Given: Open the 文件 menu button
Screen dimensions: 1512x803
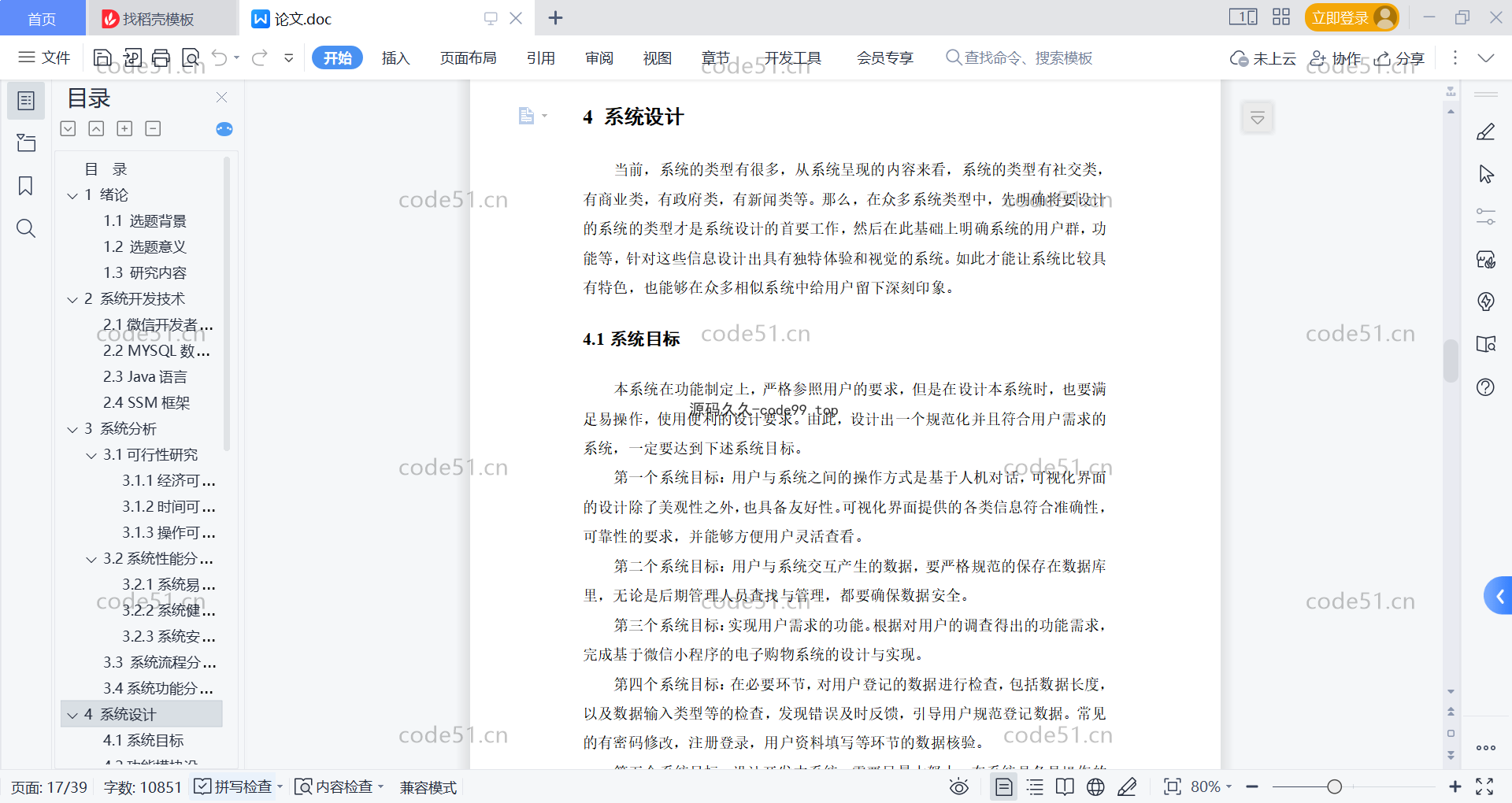Looking at the screenshot, I should (45, 57).
